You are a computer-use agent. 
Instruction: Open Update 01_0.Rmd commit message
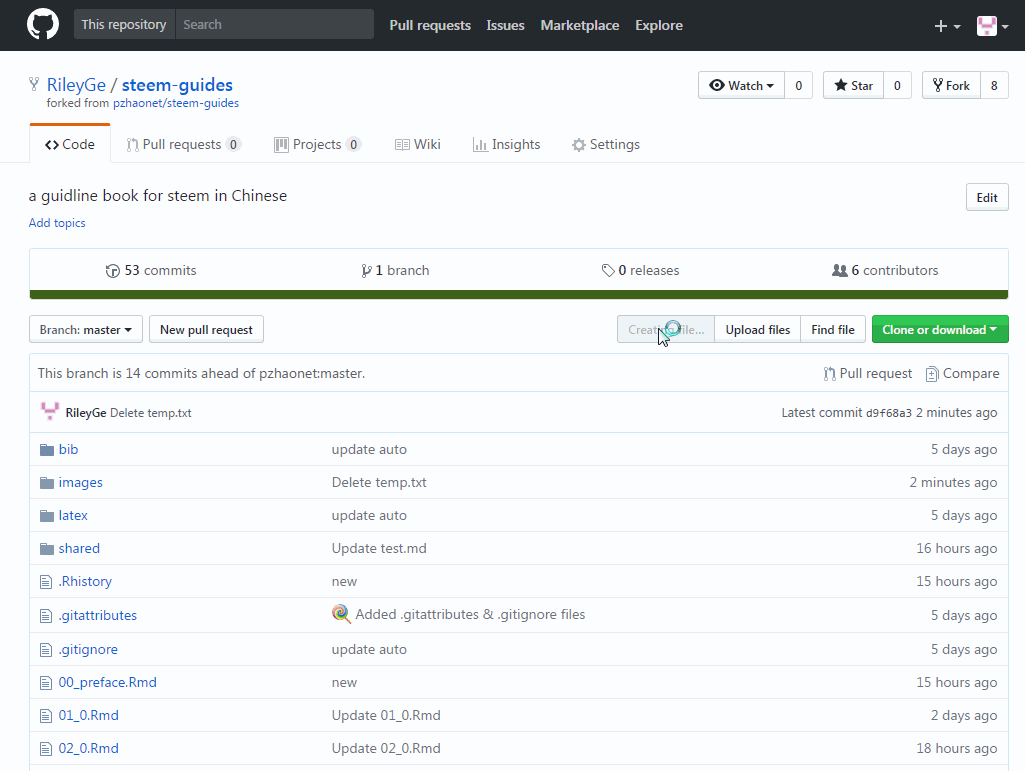(x=386, y=715)
